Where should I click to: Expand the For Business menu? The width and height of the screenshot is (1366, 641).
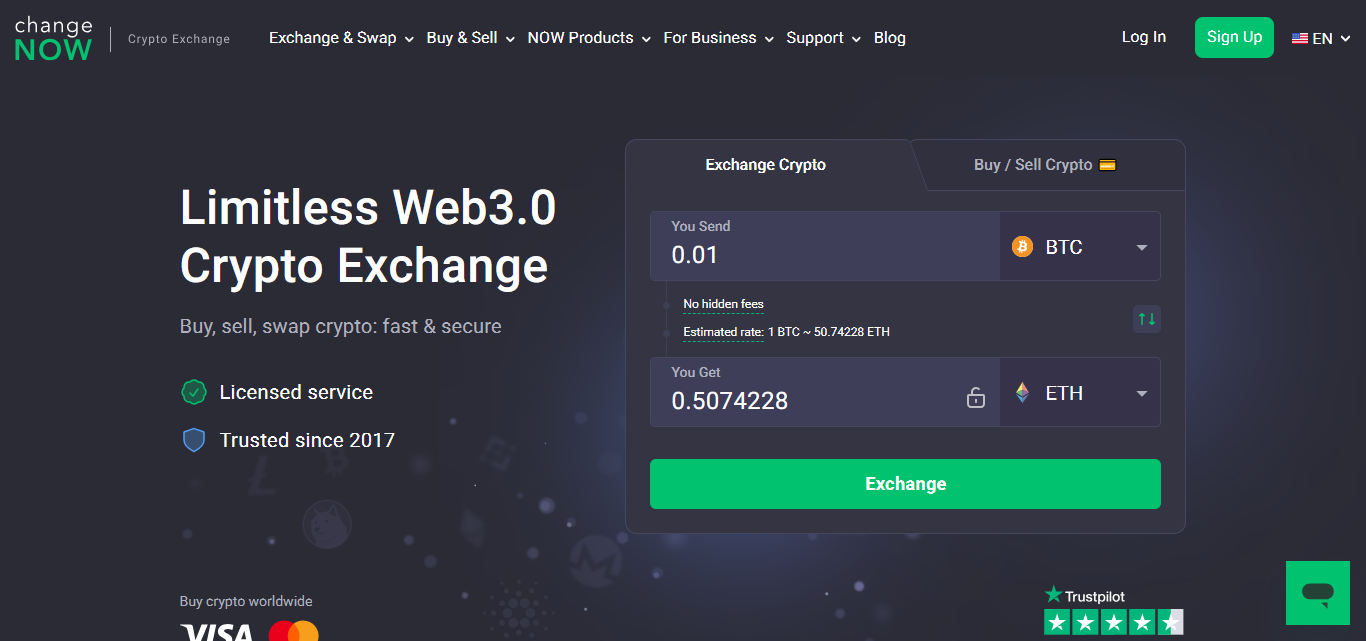718,38
